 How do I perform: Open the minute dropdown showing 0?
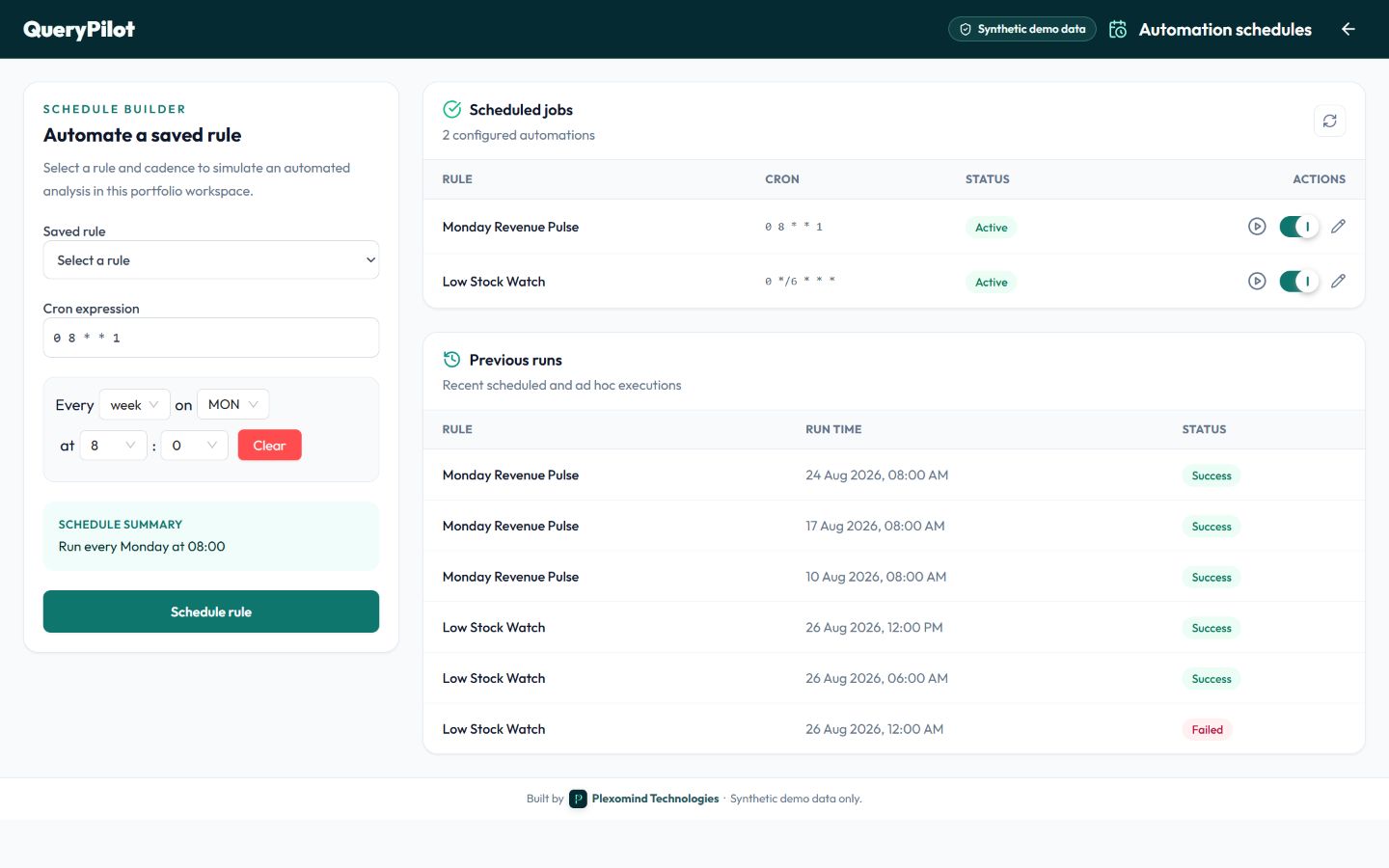[x=195, y=446]
